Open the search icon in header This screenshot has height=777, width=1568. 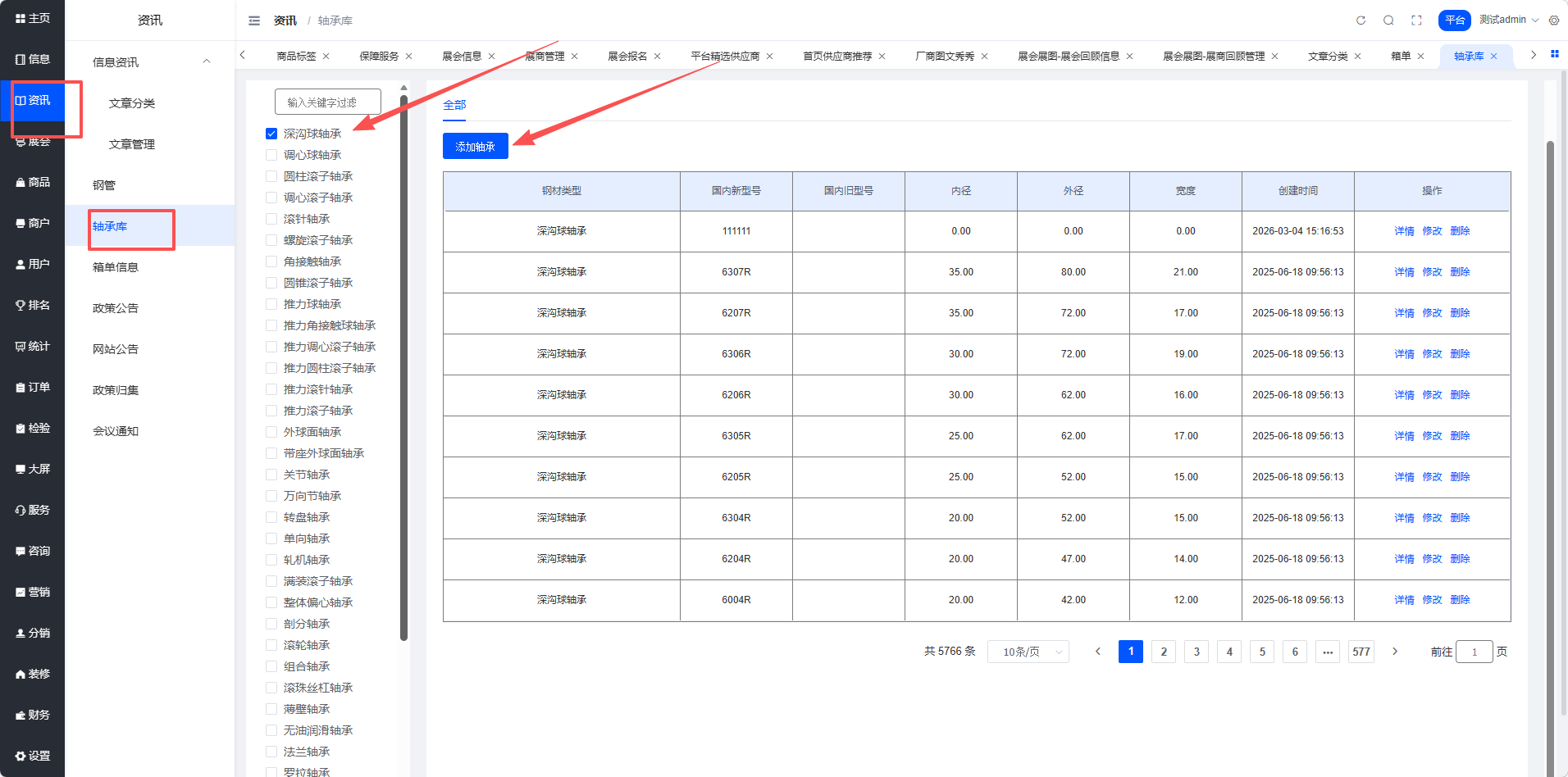pyautogui.click(x=1388, y=20)
